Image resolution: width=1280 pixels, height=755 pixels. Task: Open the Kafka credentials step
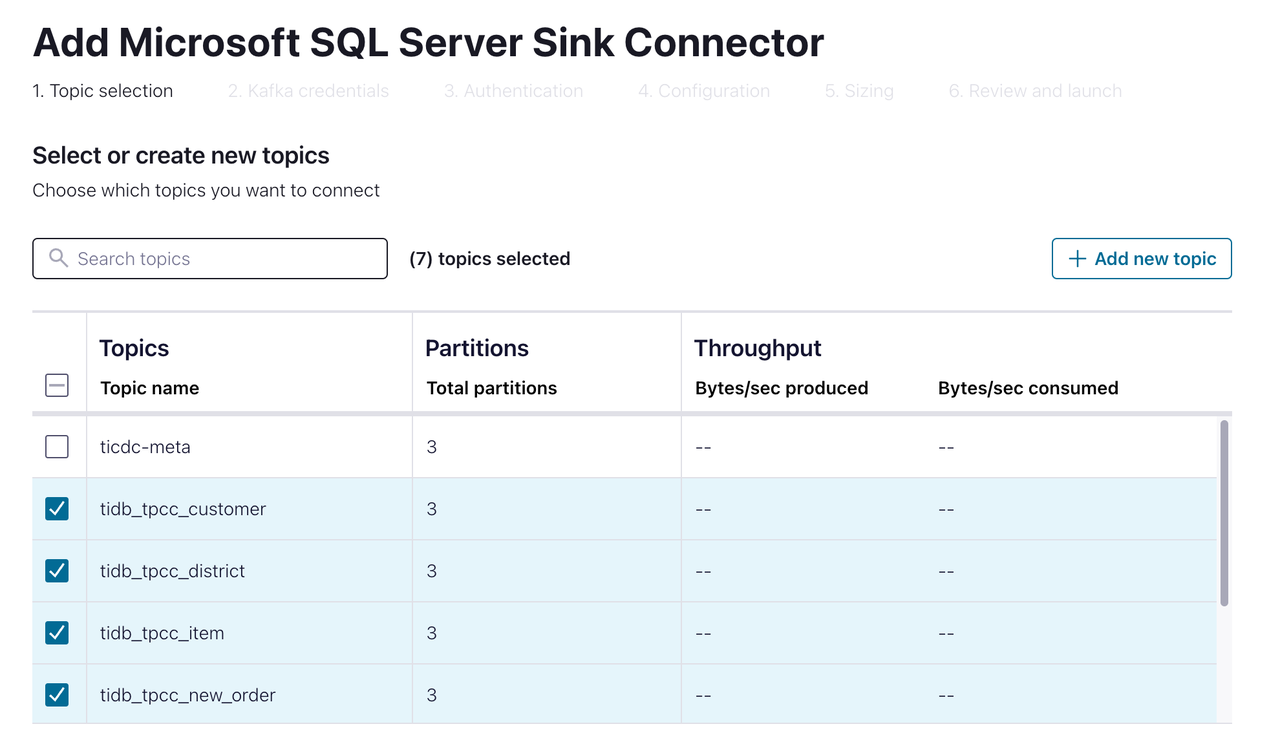tap(308, 91)
